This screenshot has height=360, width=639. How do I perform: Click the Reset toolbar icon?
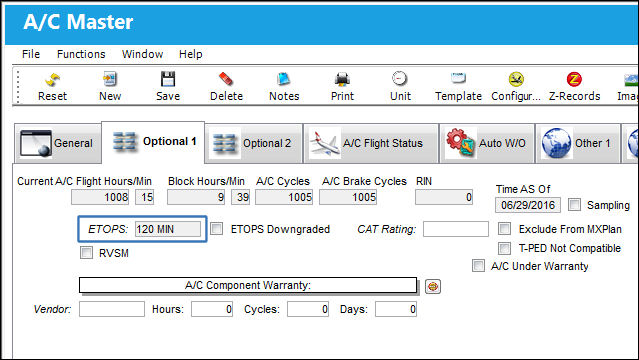[52, 80]
